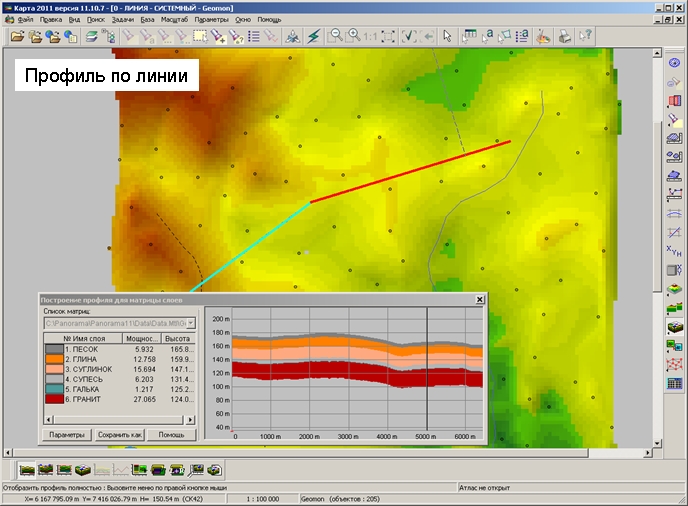This screenshot has height=506, width=688.
Task: Click the orange ГЛИНА layer color swatch
Action: pos(52,359)
